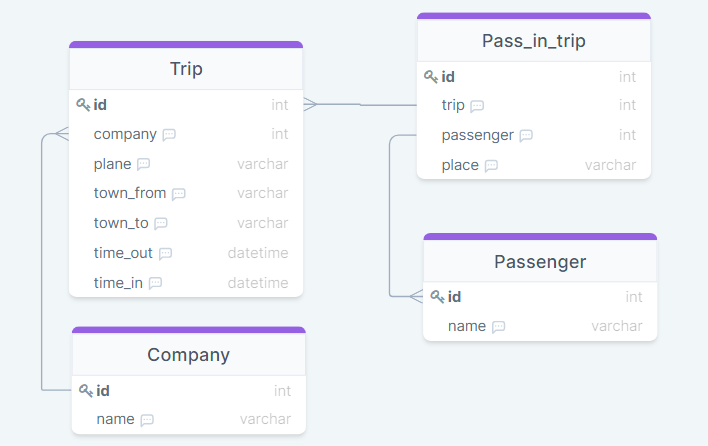Click the comment icon beside plane

[143, 164]
